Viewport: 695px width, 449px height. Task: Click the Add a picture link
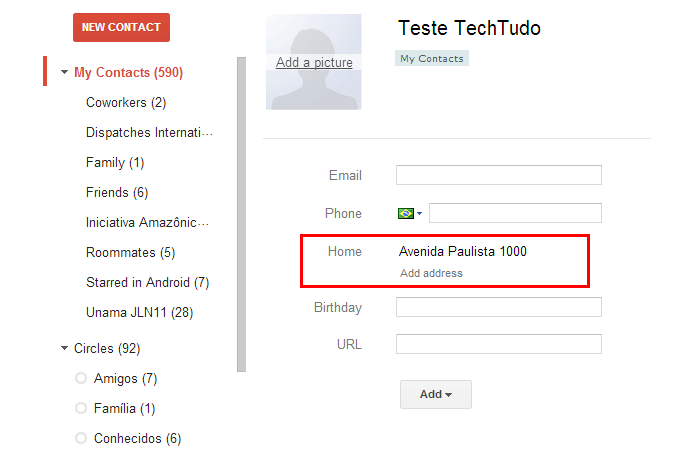point(314,62)
